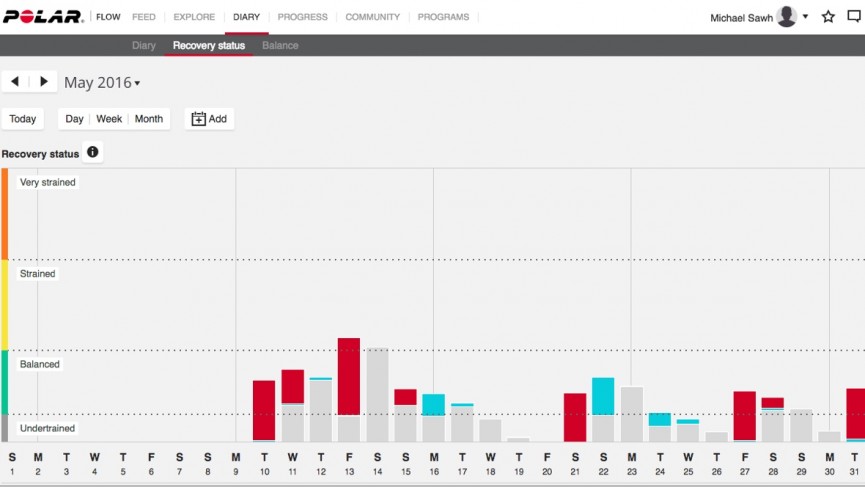Click the Today button
Screen dimensions: 865x487
(x=23, y=119)
